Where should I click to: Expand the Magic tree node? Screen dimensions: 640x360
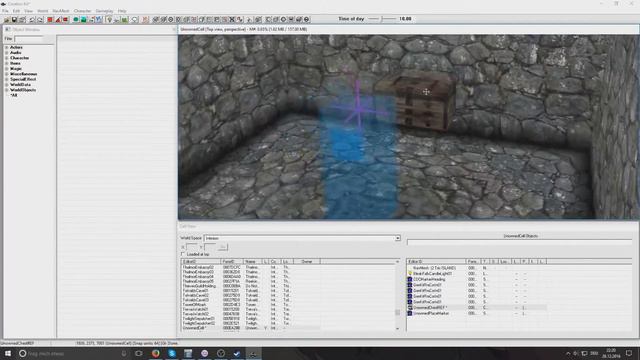pos(7,69)
